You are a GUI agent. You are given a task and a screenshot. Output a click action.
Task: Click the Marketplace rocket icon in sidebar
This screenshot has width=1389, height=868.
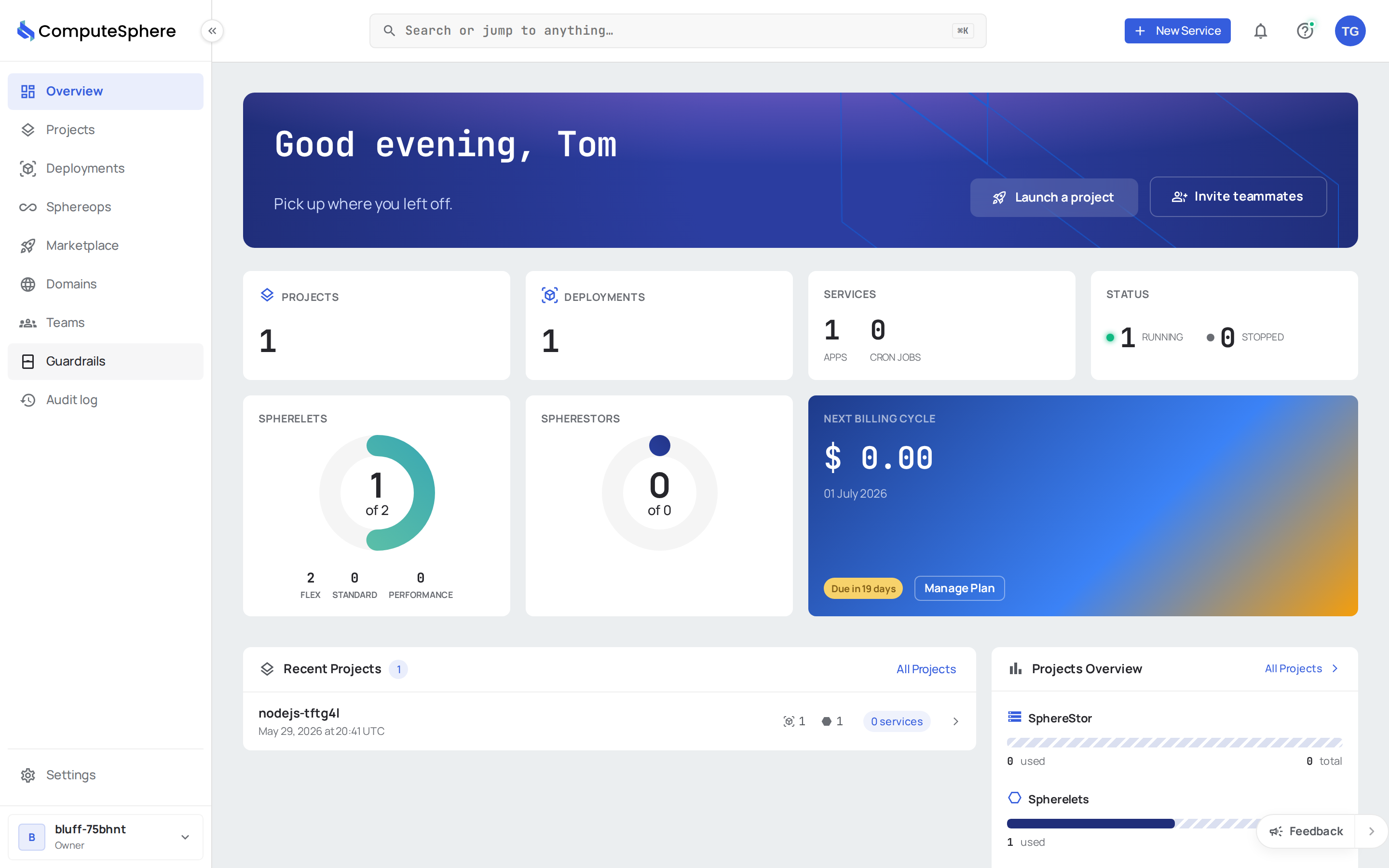tap(28, 246)
